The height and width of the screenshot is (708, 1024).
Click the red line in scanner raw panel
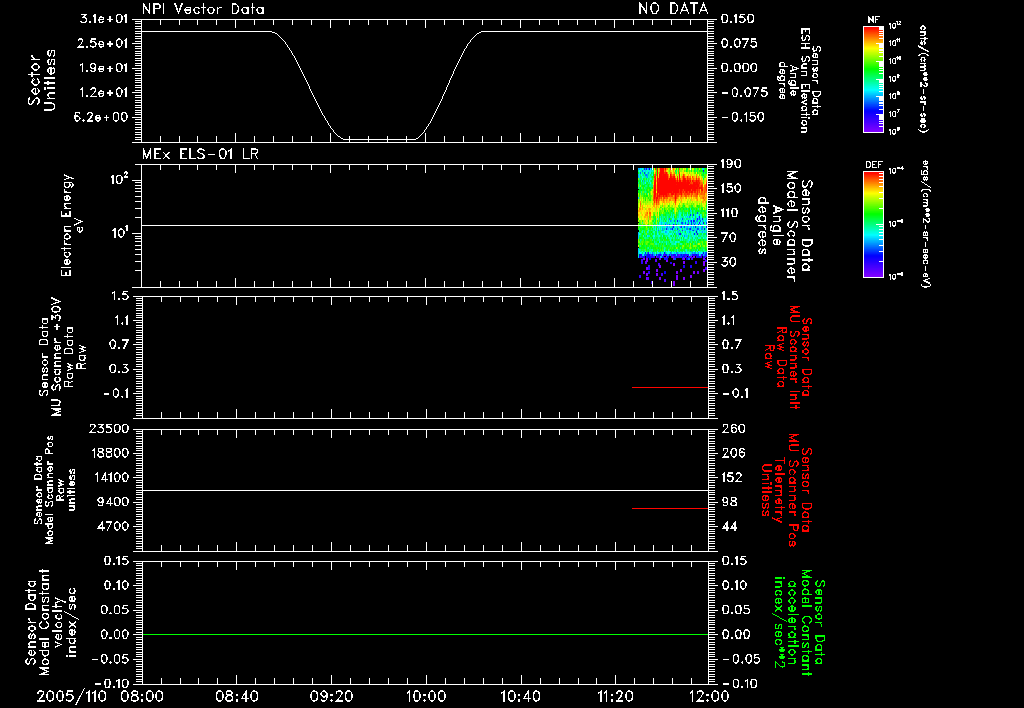[x=670, y=387]
